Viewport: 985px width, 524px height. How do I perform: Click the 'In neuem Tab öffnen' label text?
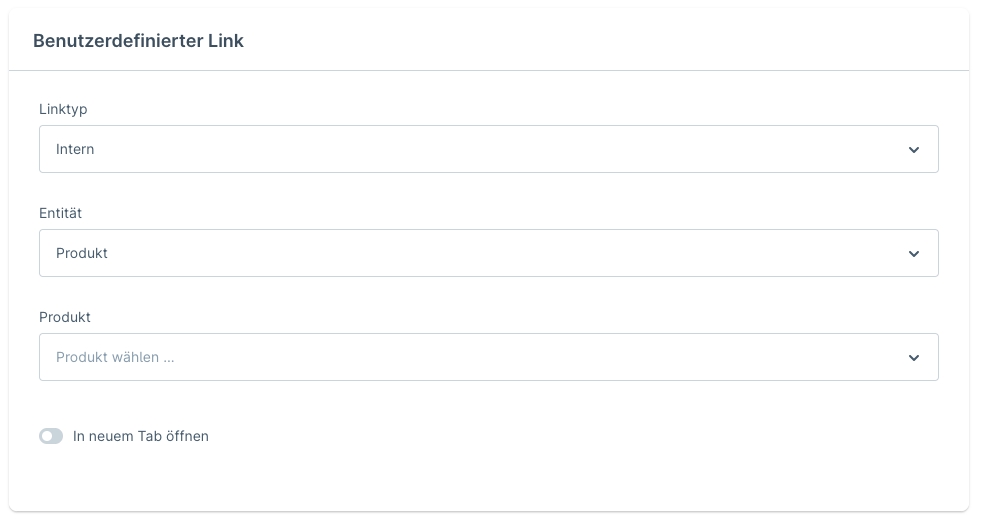[141, 436]
